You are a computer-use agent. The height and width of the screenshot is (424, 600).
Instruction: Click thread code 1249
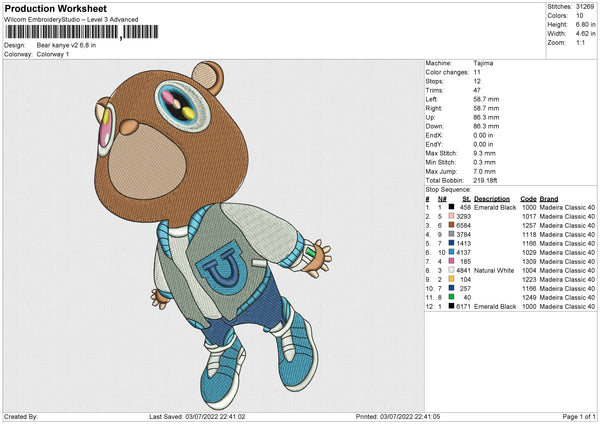529,298
